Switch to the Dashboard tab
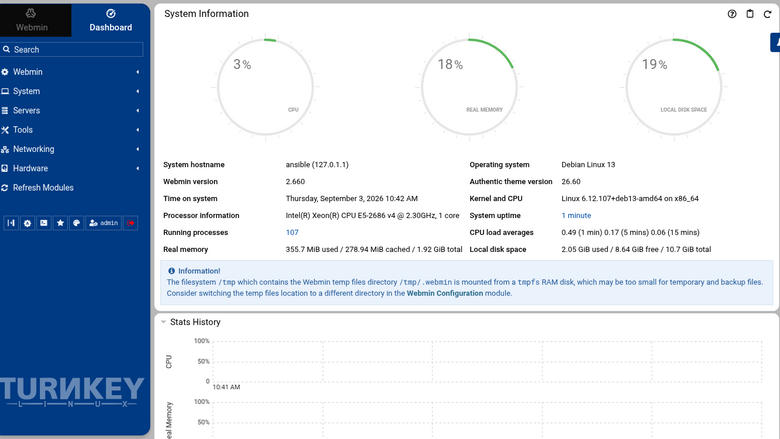 pos(110,20)
